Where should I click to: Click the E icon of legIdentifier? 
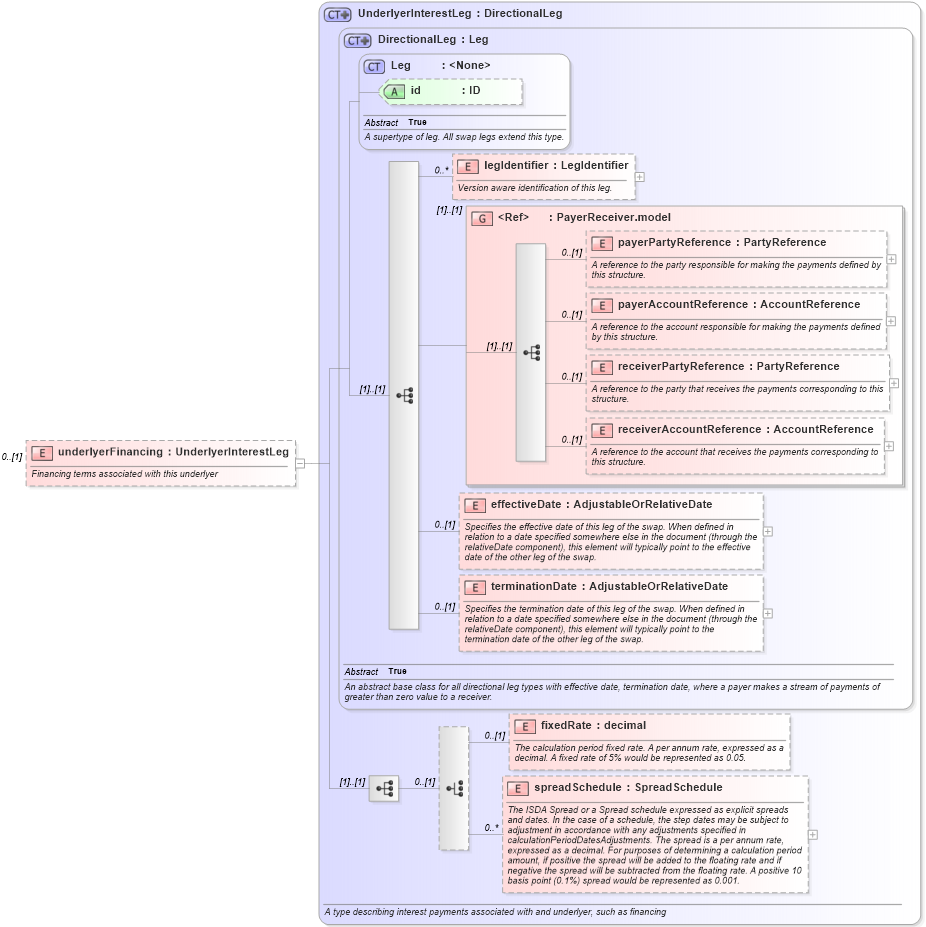468,167
